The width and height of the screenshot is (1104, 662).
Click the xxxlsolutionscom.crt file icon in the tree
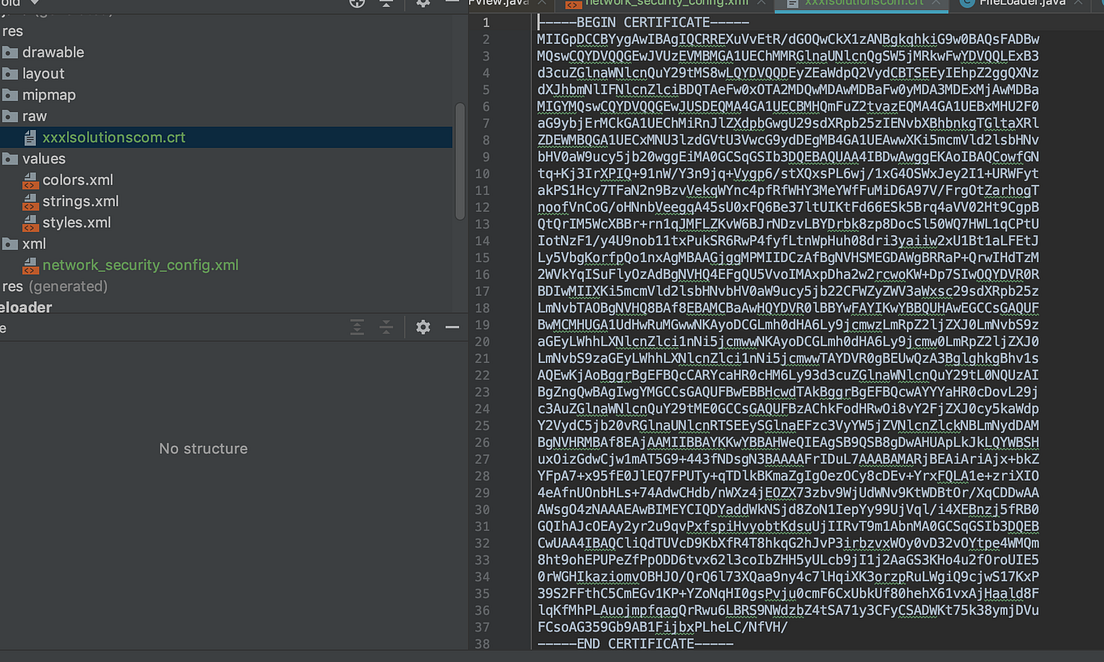pyautogui.click(x=30, y=137)
